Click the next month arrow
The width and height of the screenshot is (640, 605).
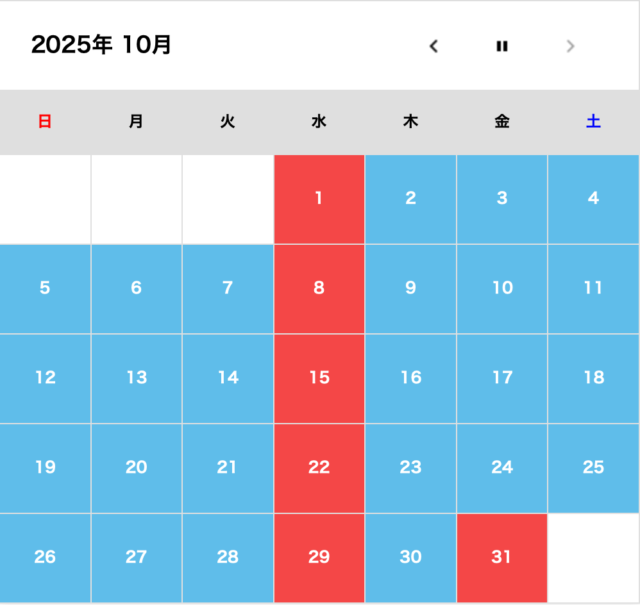(570, 46)
